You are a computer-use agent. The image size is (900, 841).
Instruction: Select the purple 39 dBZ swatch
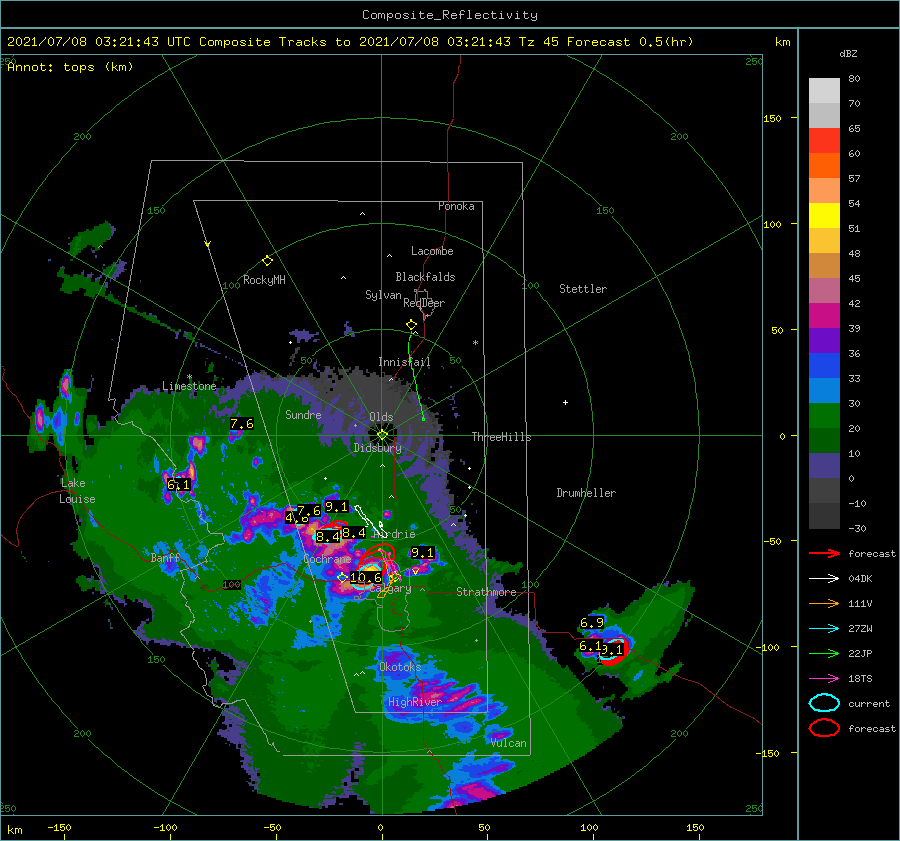824,340
